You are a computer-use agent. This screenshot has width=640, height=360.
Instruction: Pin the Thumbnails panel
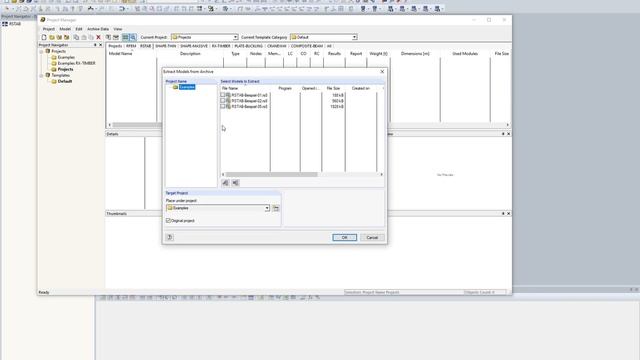pyautogui.click(x=503, y=213)
